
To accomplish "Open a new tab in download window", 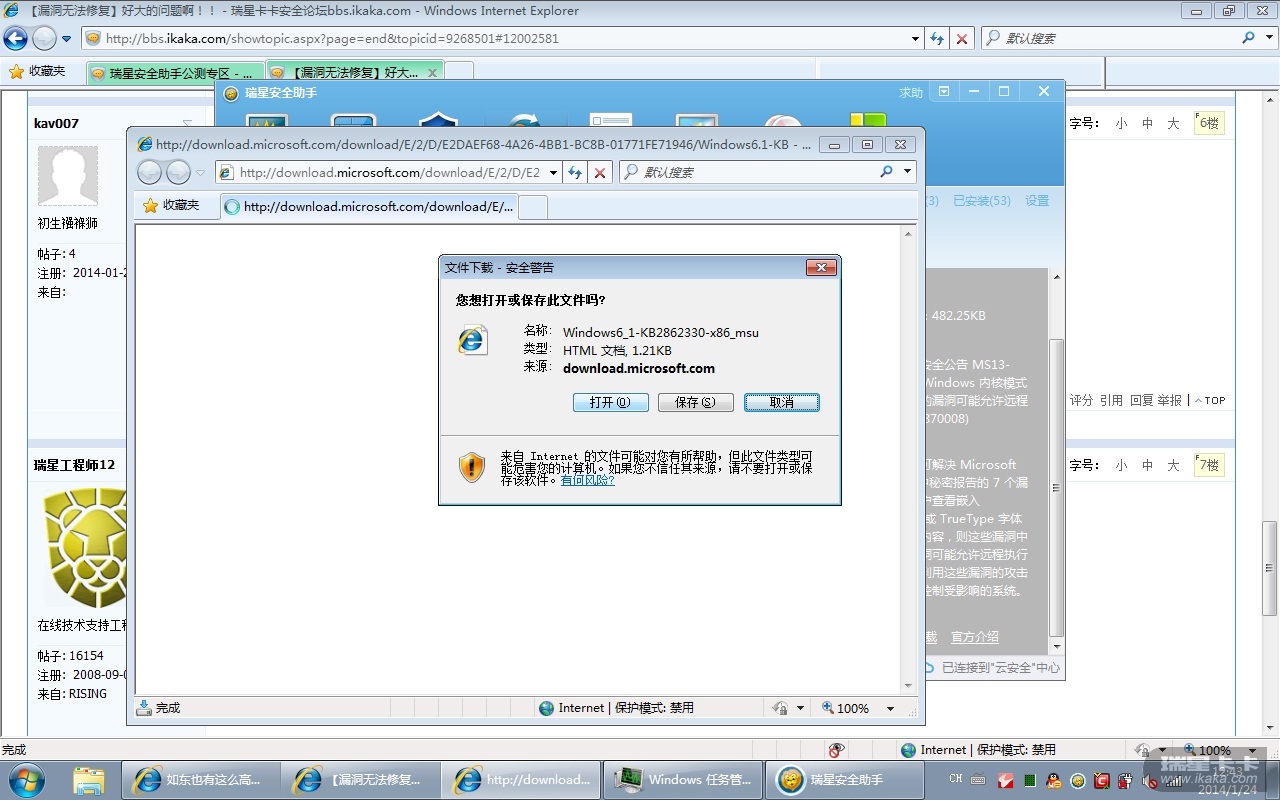I will coord(533,207).
